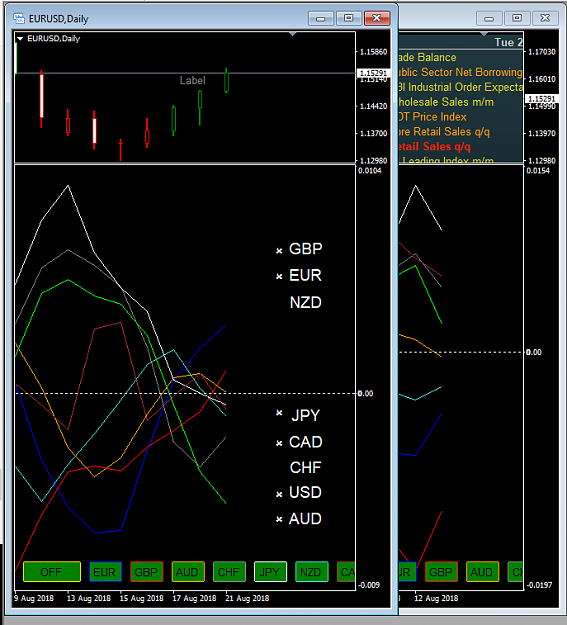Click the 1.17030 price value in the background window
Screen dimensions: 567x625
pos(541,52)
